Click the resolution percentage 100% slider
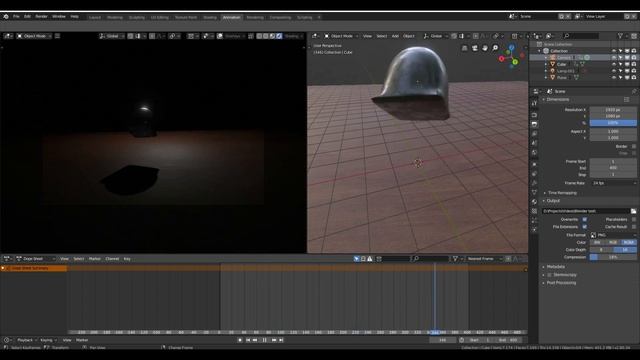 [613, 123]
